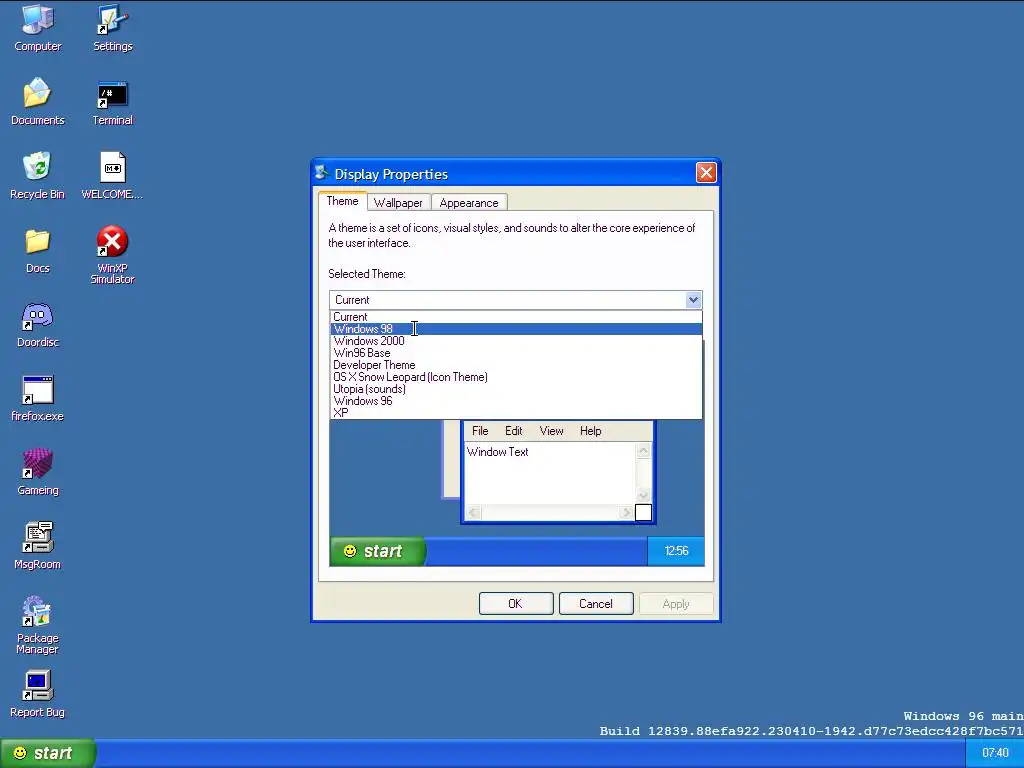Choose XP theme option

tap(516, 413)
